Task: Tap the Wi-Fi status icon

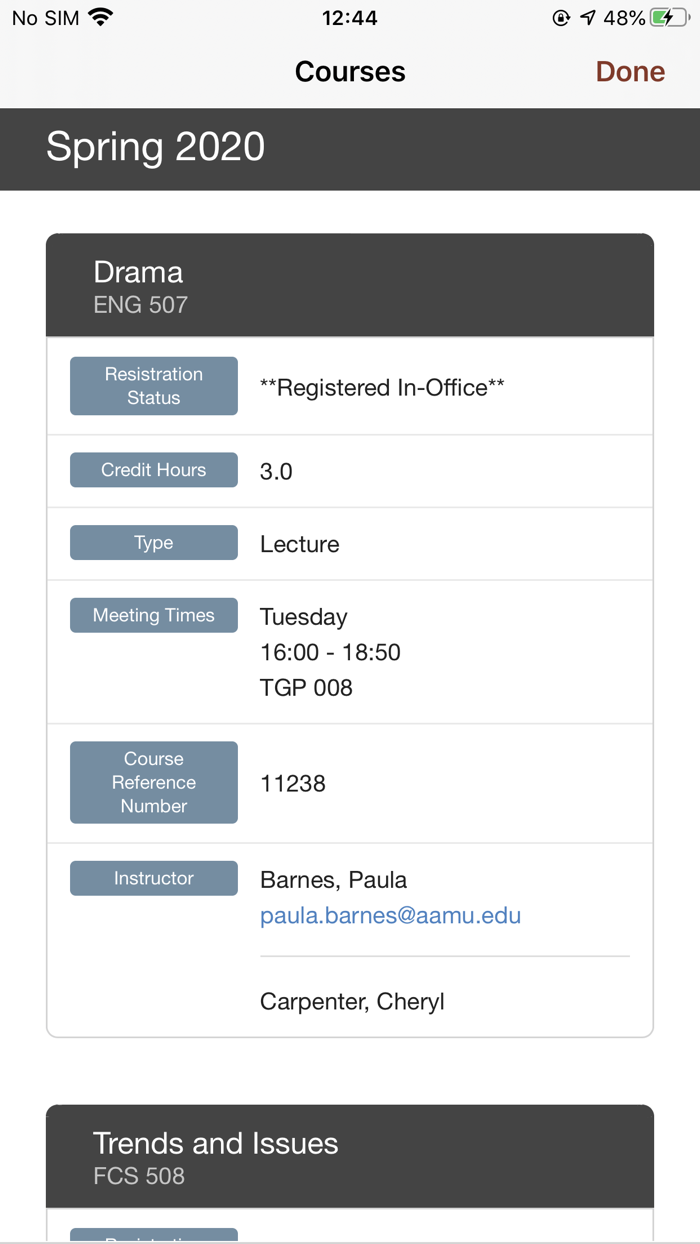Action: (100, 18)
